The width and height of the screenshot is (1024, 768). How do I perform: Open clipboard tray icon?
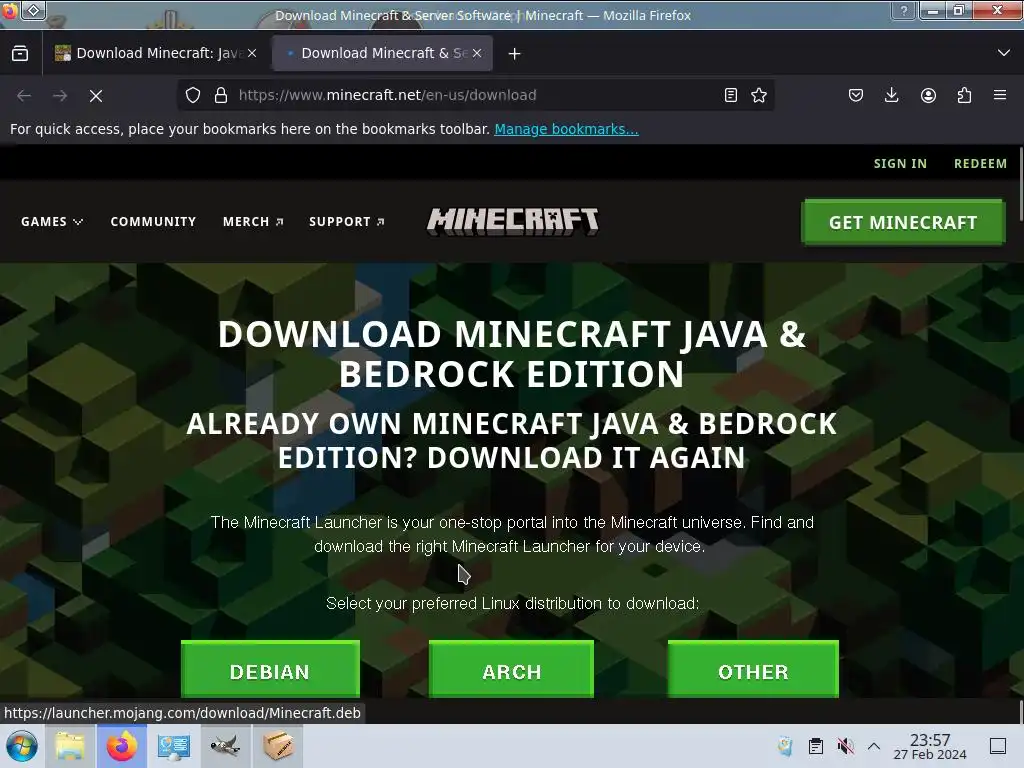[816, 746]
